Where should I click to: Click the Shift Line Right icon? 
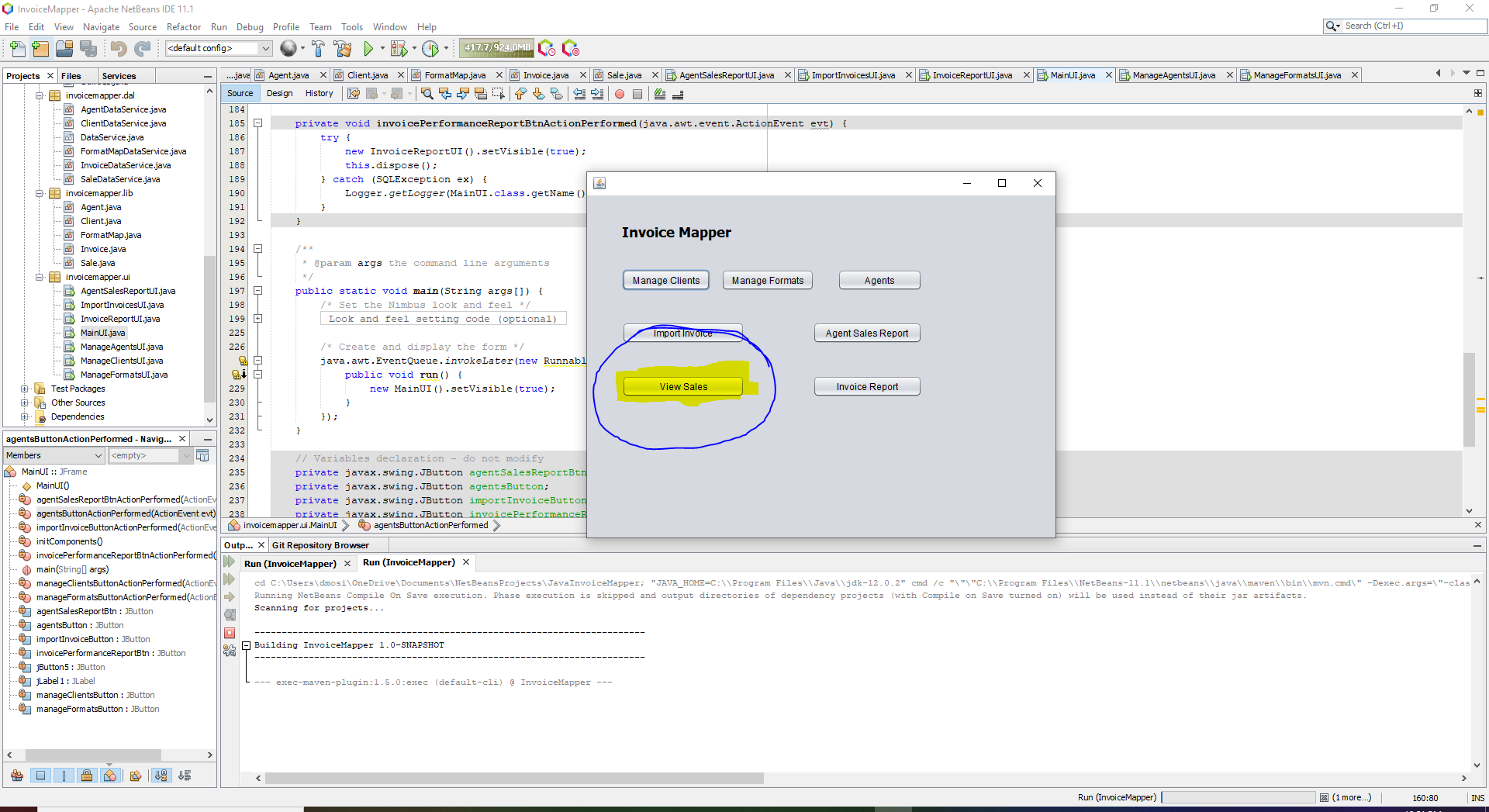pyautogui.click(x=597, y=94)
